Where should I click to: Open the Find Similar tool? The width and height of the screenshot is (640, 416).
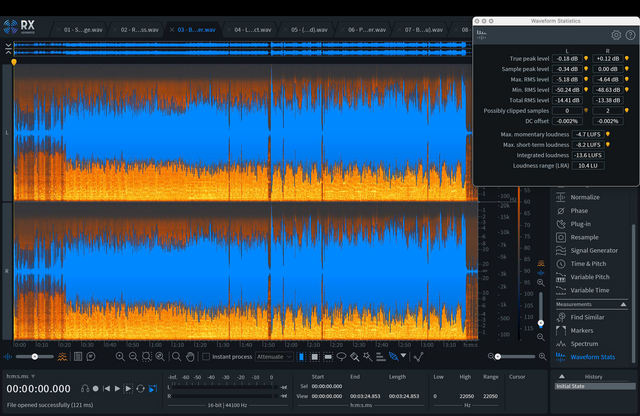click(x=589, y=316)
